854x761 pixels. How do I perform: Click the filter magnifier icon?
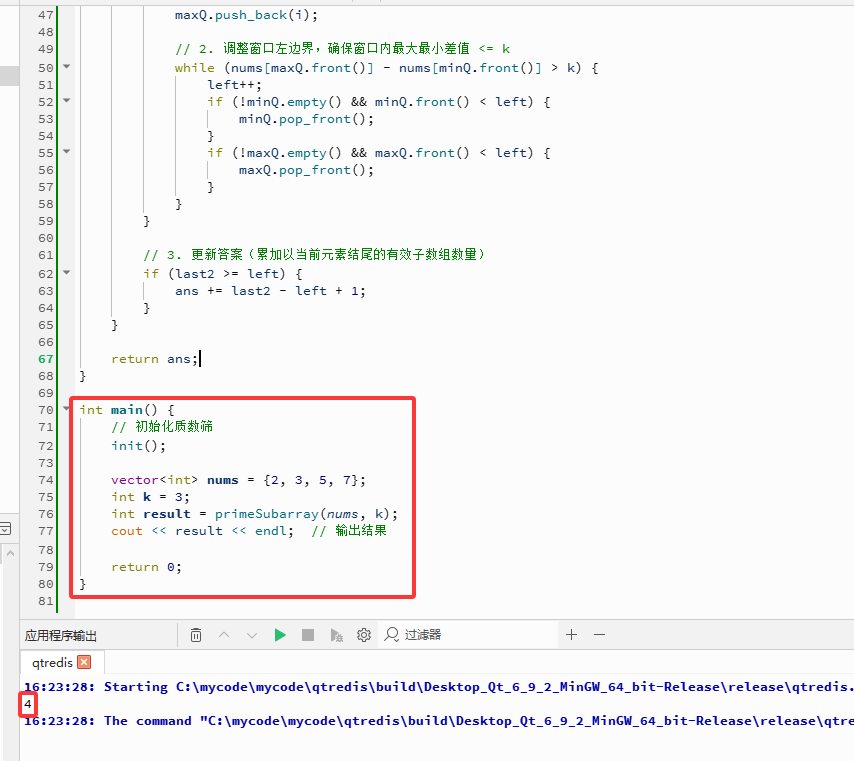tap(392, 635)
